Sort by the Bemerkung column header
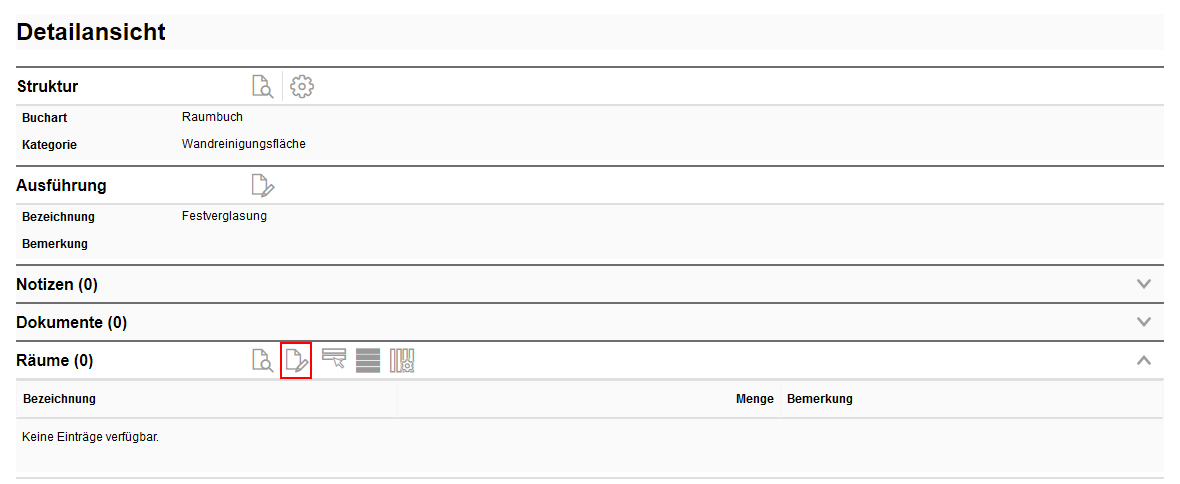The image size is (1180, 484). click(820, 399)
